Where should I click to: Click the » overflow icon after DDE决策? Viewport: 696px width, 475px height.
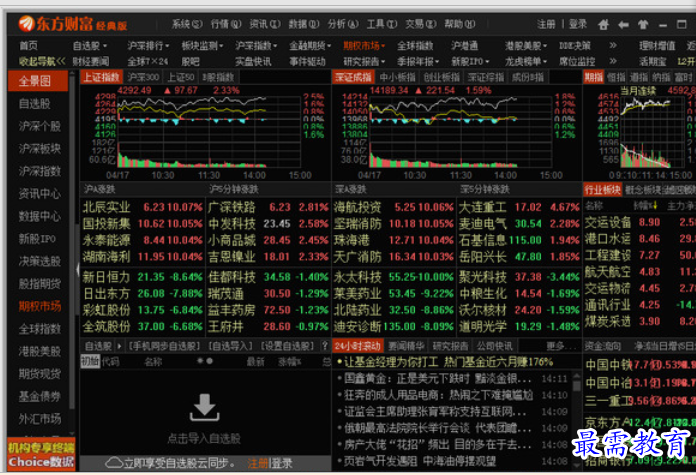click(613, 45)
